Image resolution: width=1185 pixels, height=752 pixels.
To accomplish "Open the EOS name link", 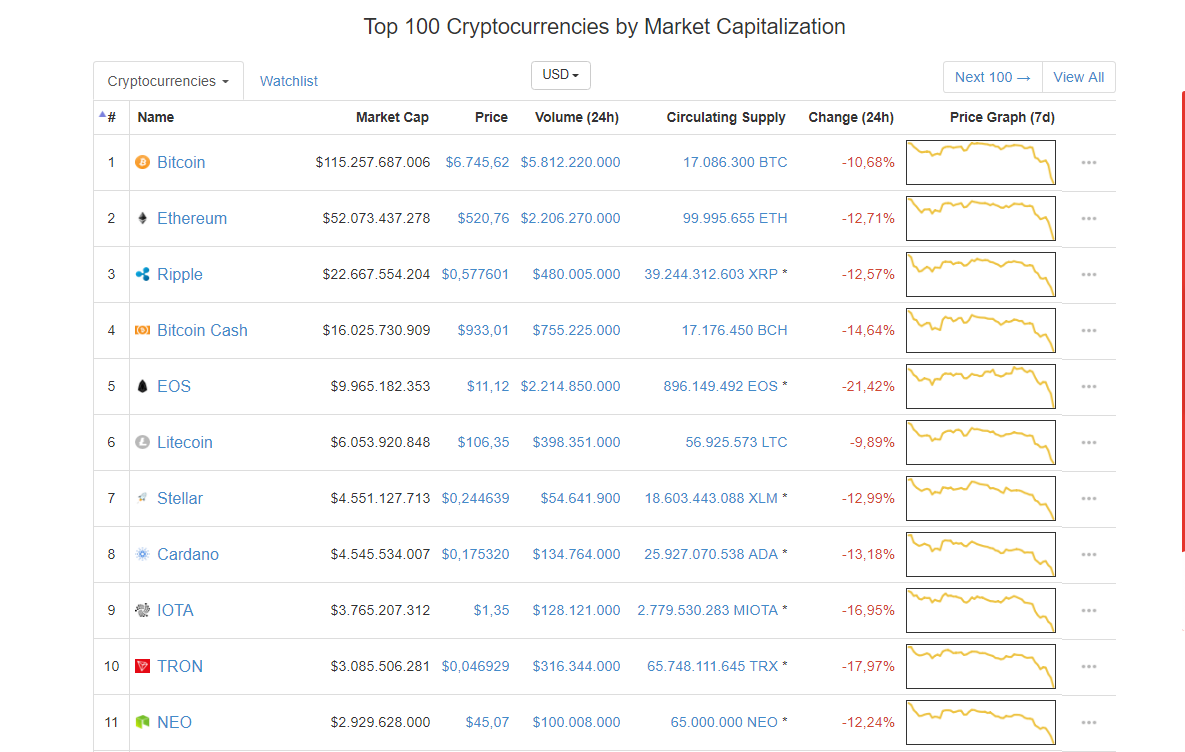I will 174,386.
